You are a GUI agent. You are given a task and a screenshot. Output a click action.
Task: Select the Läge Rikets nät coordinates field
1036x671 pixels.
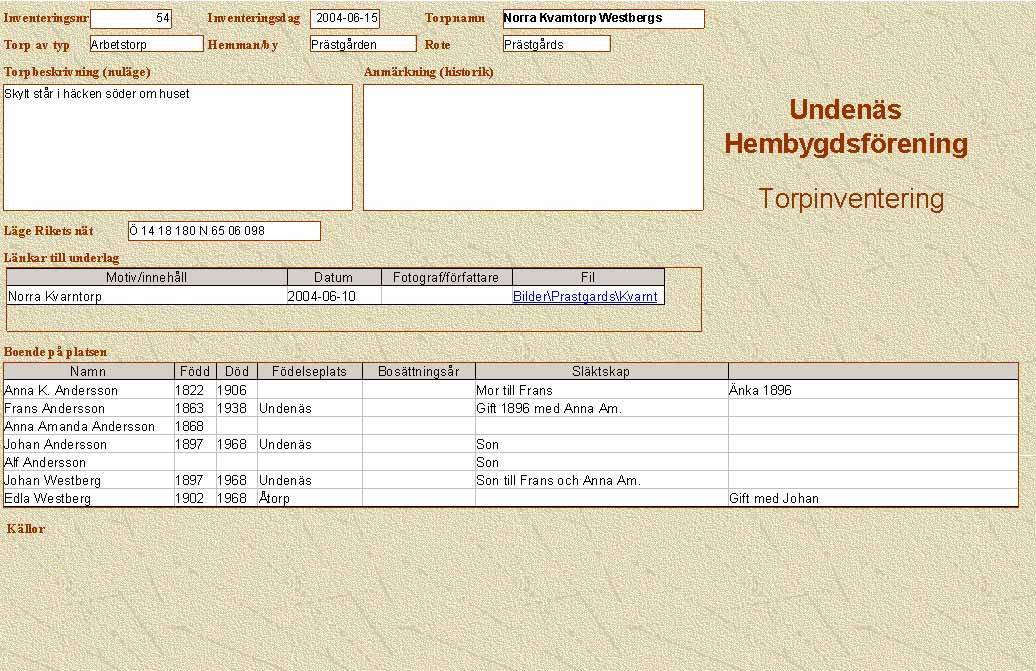(224, 231)
